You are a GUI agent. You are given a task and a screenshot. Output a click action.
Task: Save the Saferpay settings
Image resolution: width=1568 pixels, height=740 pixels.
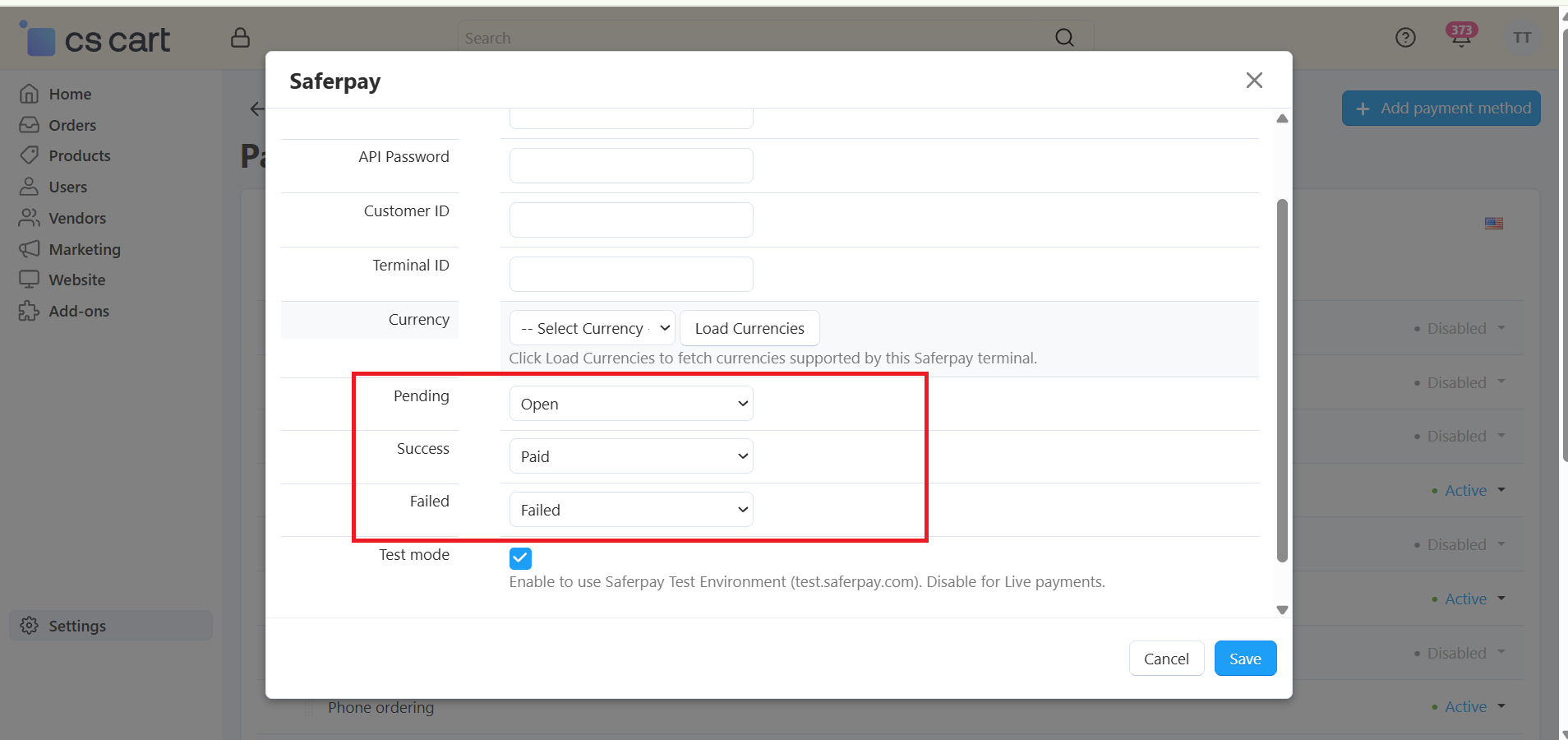[x=1245, y=659]
